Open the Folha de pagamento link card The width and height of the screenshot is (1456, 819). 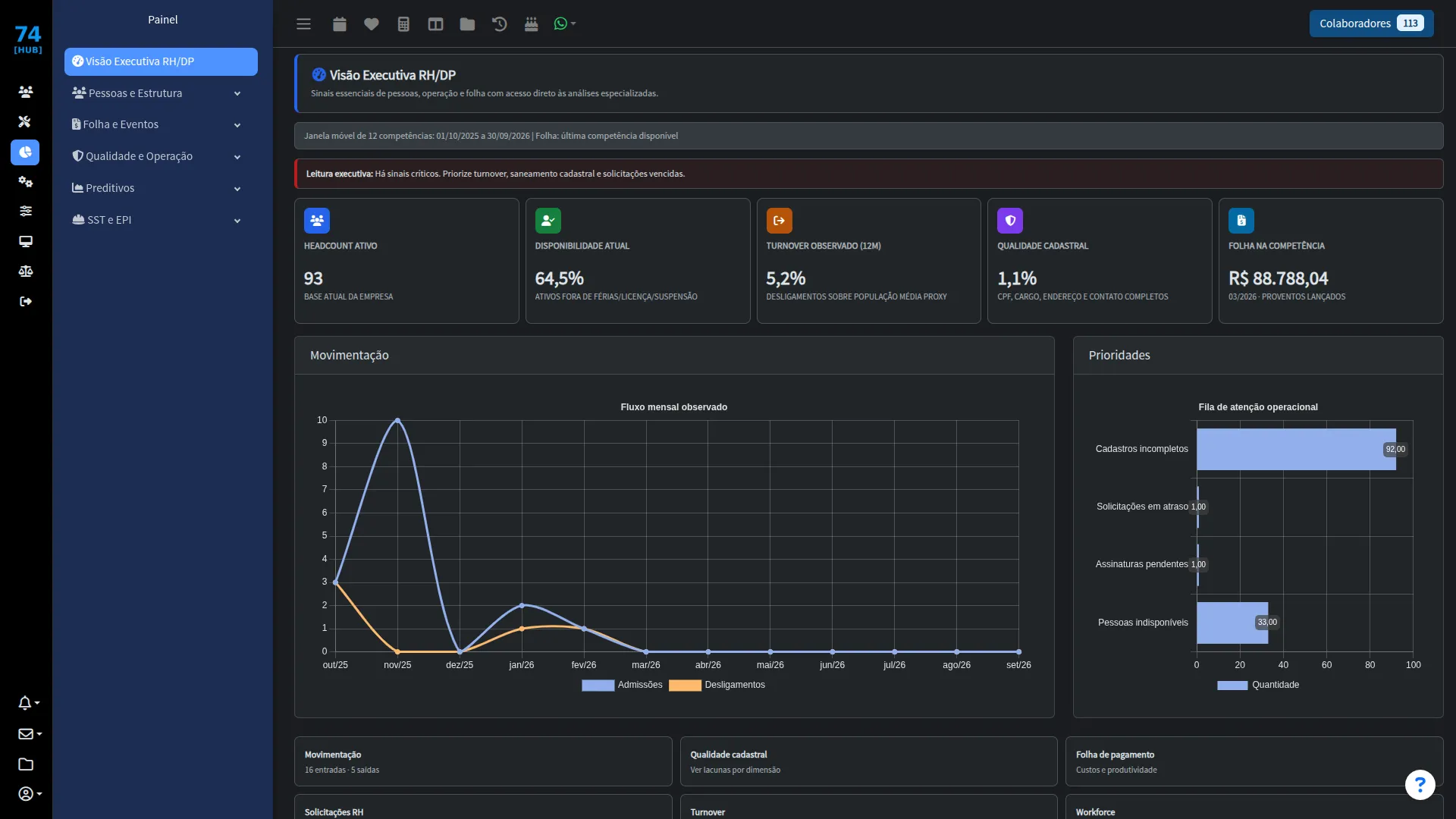[1254, 761]
